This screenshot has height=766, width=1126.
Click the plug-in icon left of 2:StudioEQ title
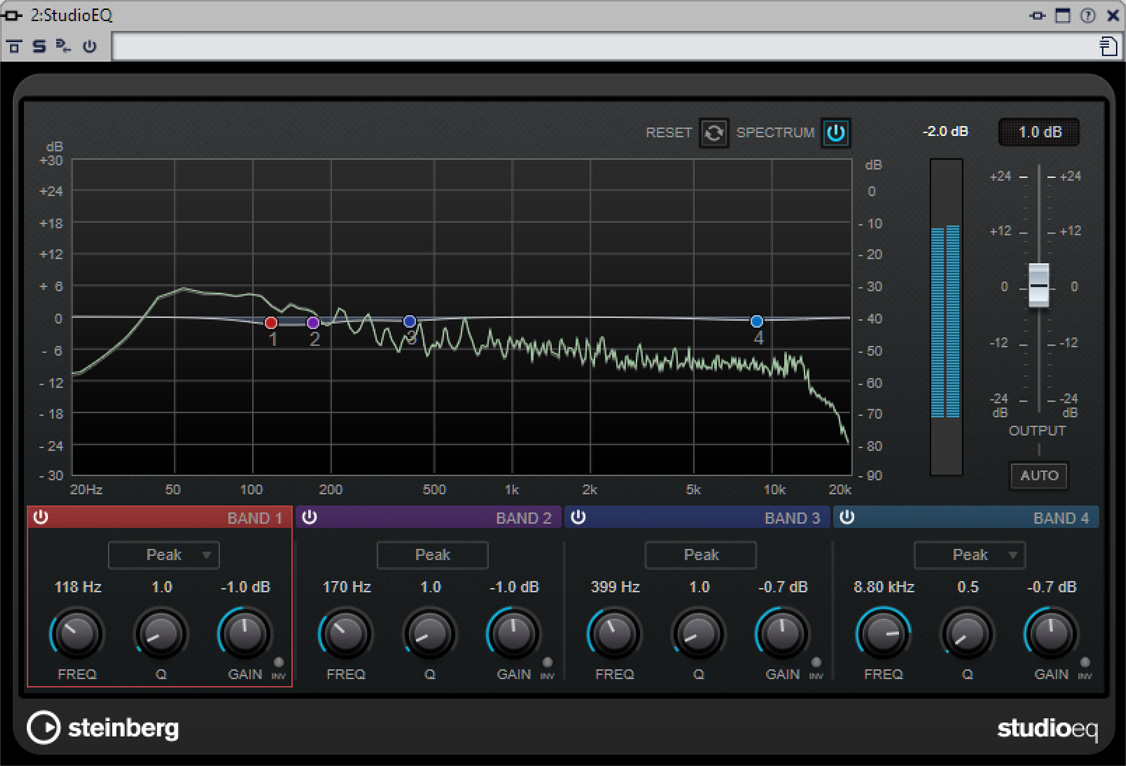pos(12,15)
